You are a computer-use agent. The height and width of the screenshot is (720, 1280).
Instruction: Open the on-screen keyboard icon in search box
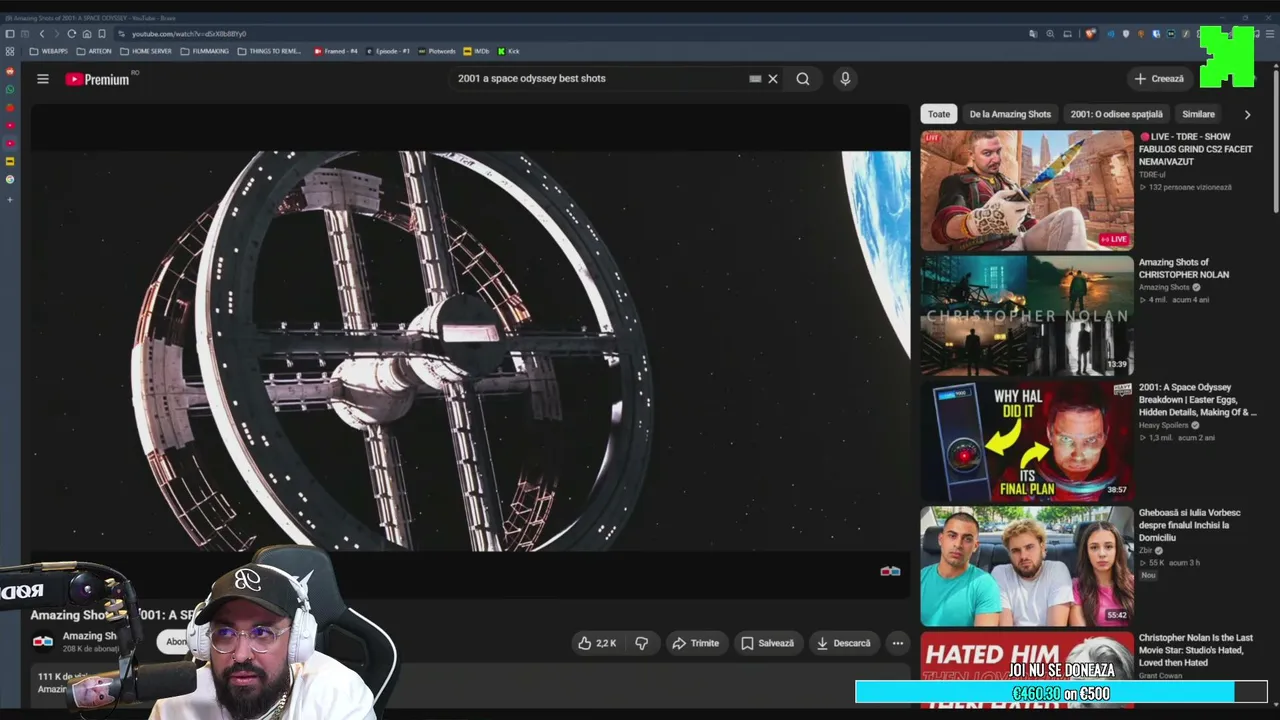(755, 79)
